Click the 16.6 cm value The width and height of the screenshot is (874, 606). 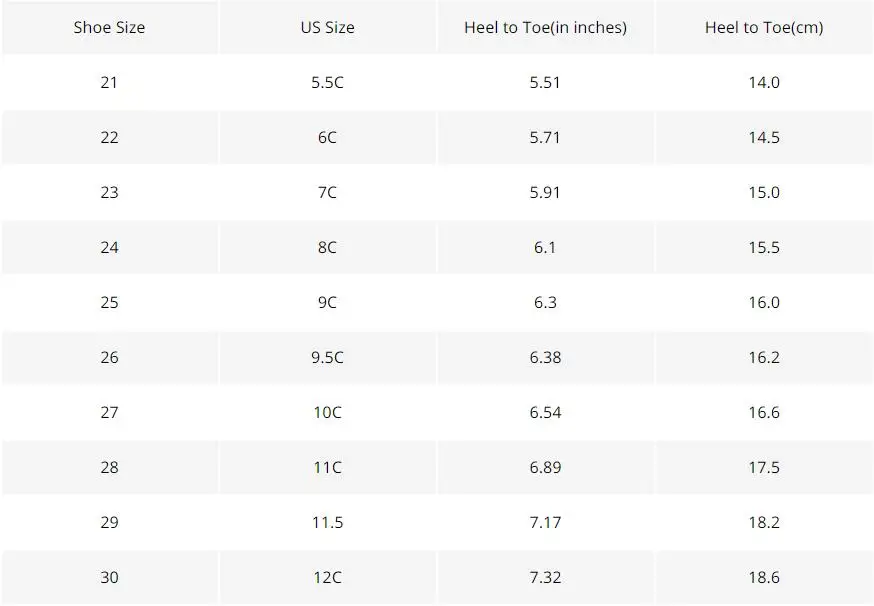point(764,413)
